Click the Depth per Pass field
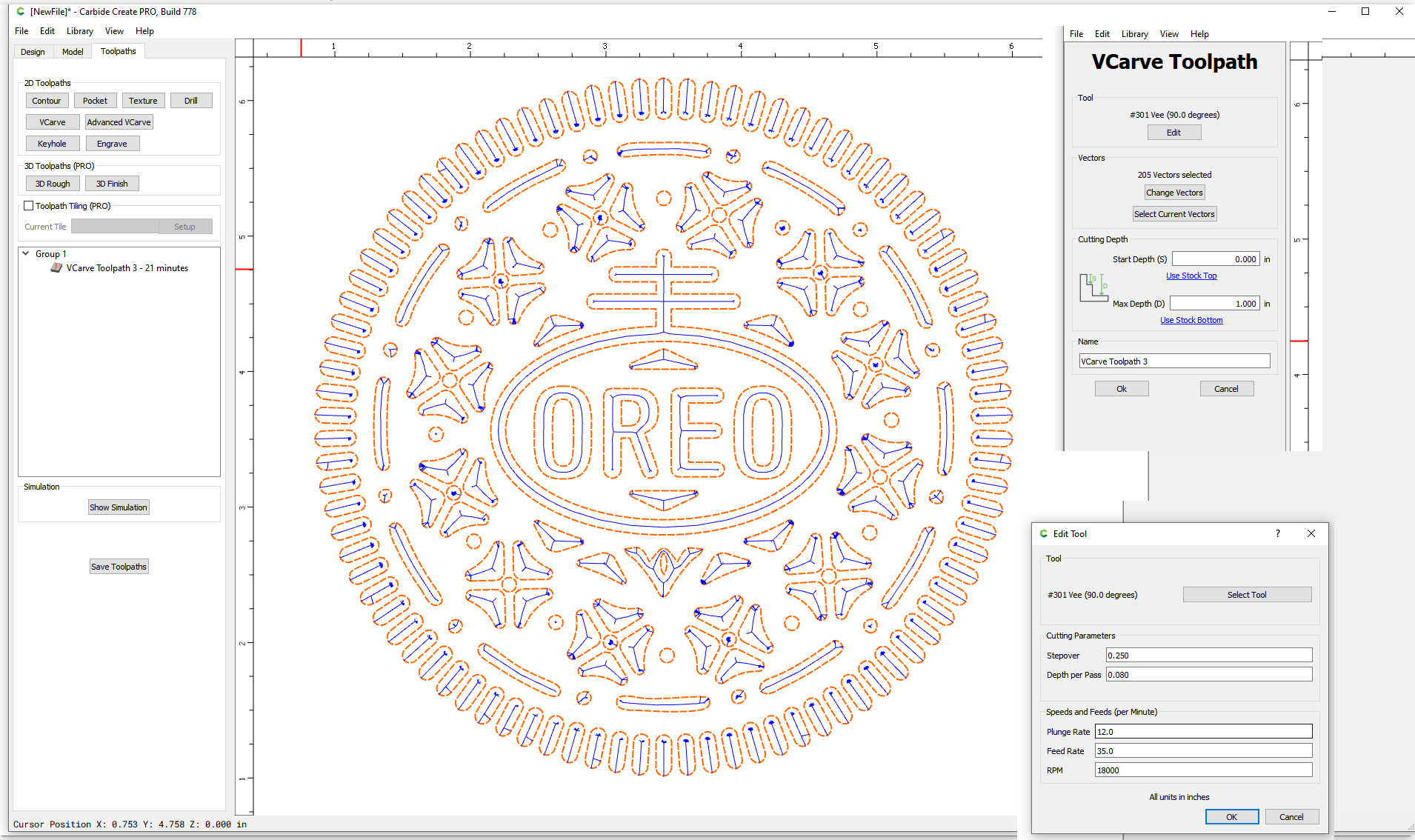 pos(1209,675)
